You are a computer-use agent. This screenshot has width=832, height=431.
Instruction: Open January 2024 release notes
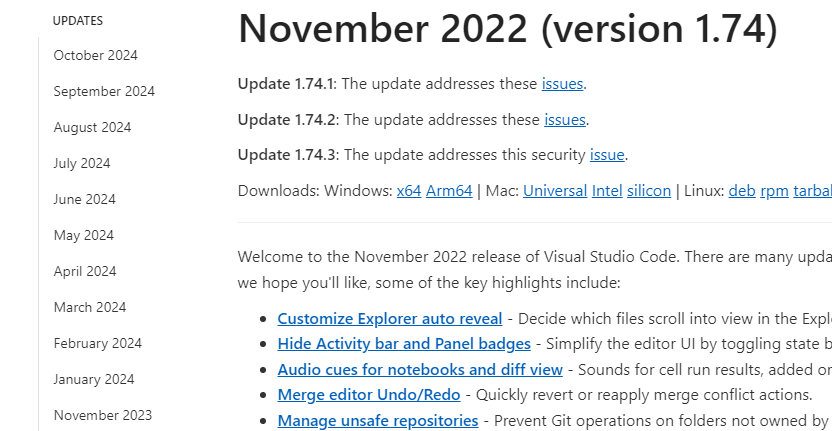94,379
